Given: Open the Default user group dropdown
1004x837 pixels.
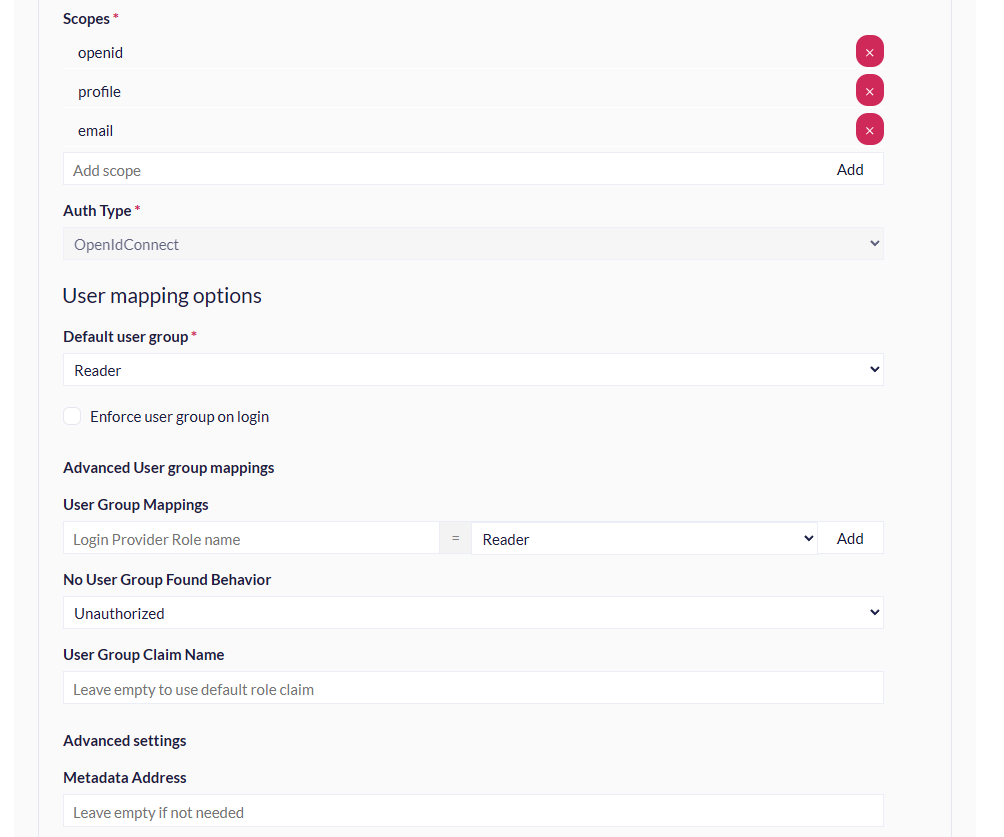Looking at the screenshot, I should [473, 369].
